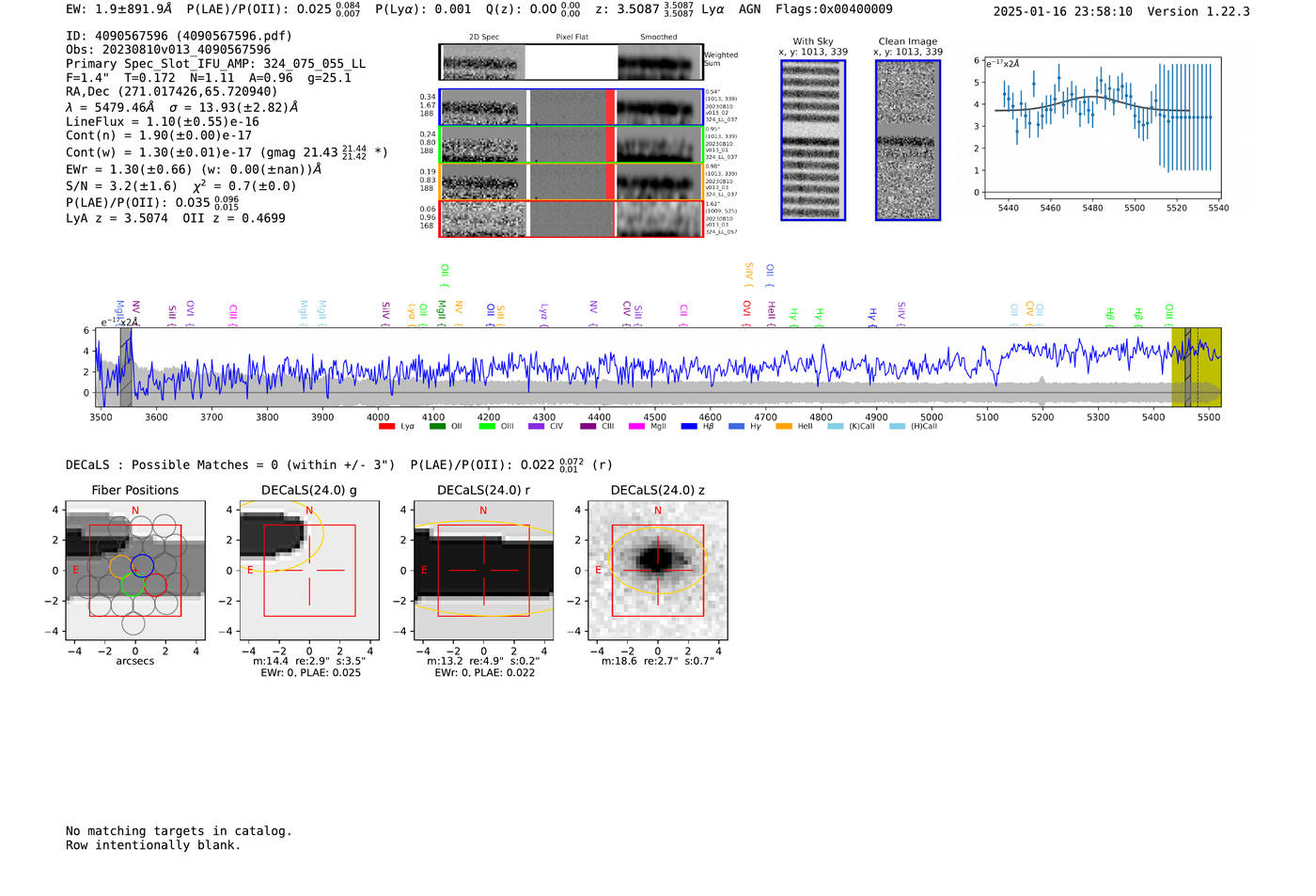This screenshot has width=1316, height=896.
Task: Click the purple CIV legend swatch
Action: coord(537,427)
